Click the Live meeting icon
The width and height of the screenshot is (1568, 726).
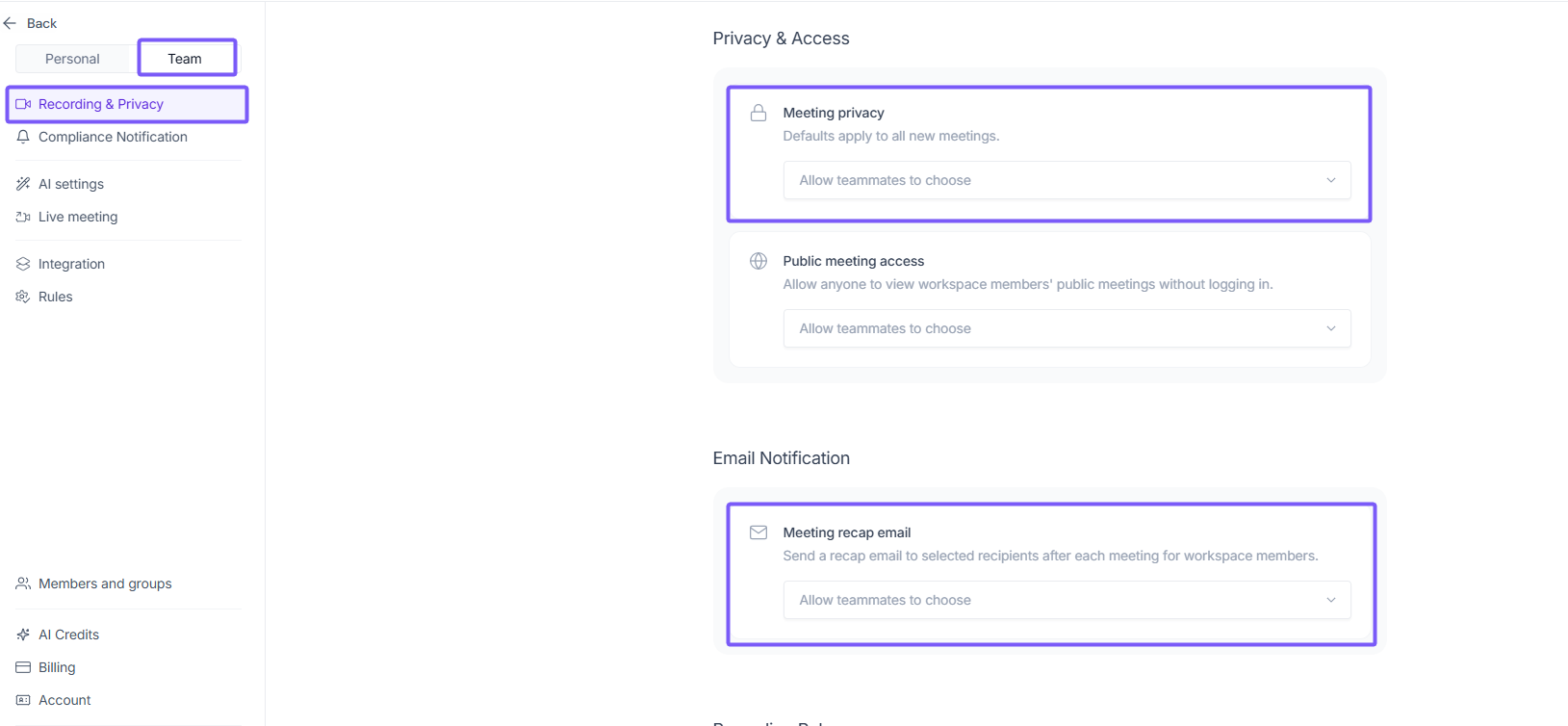coord(23,217)
